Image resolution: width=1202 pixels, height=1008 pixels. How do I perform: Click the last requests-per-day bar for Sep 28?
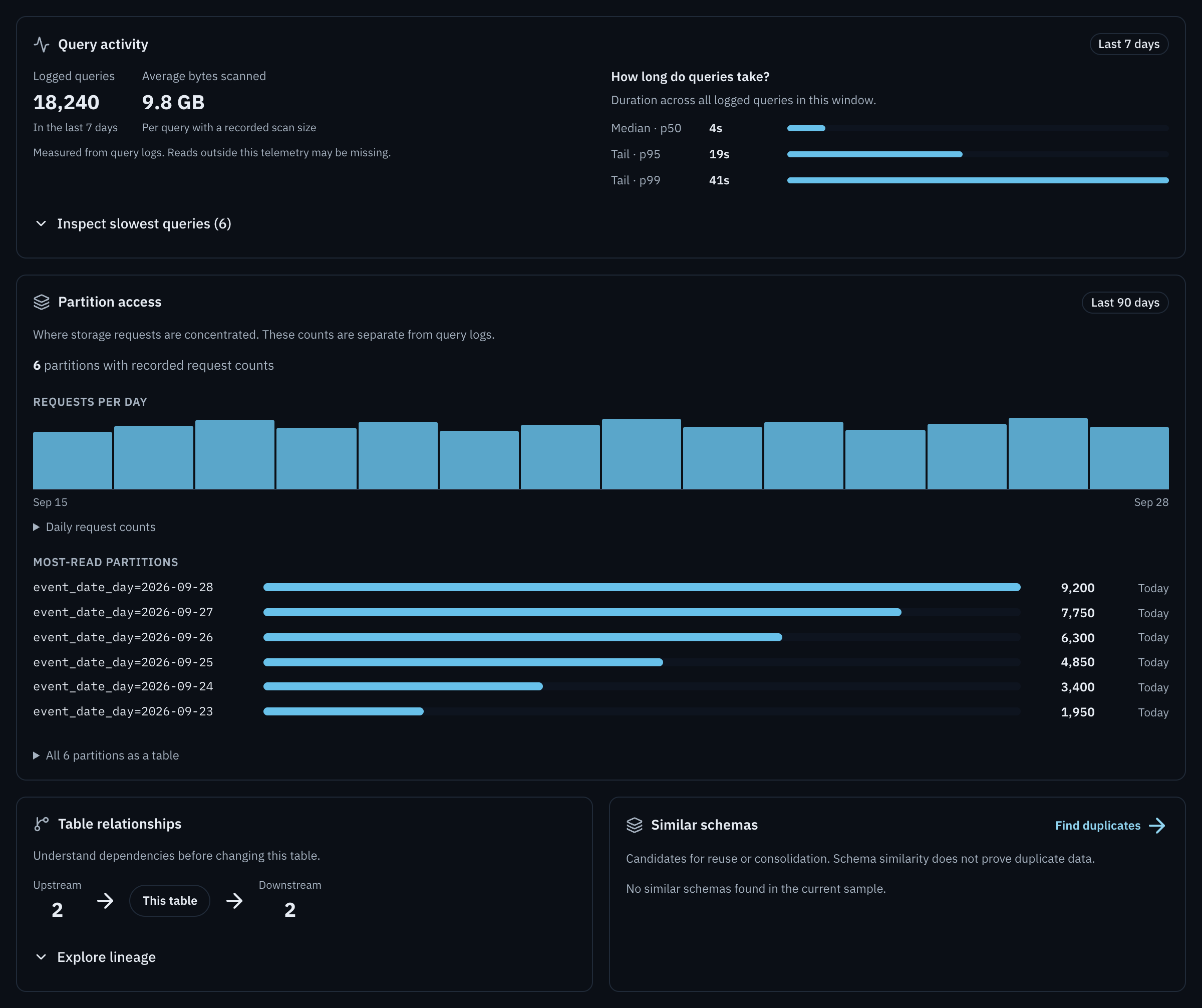click(x=1129, y=458)
